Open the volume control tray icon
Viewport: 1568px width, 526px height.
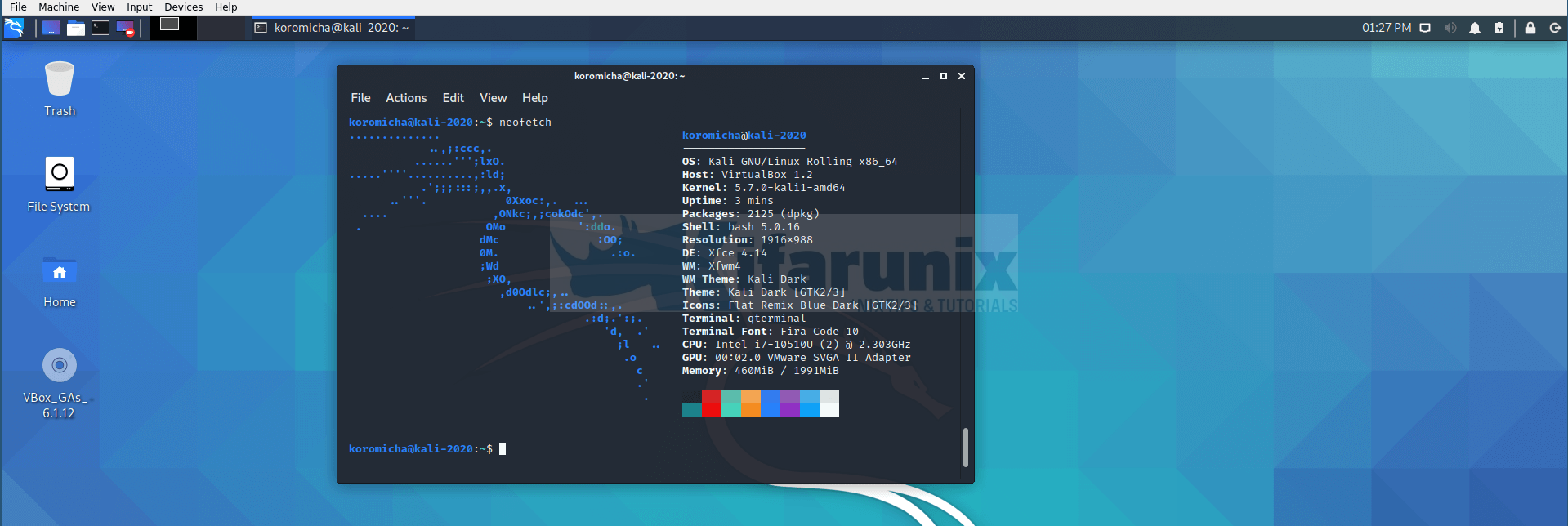(1450, 28)
